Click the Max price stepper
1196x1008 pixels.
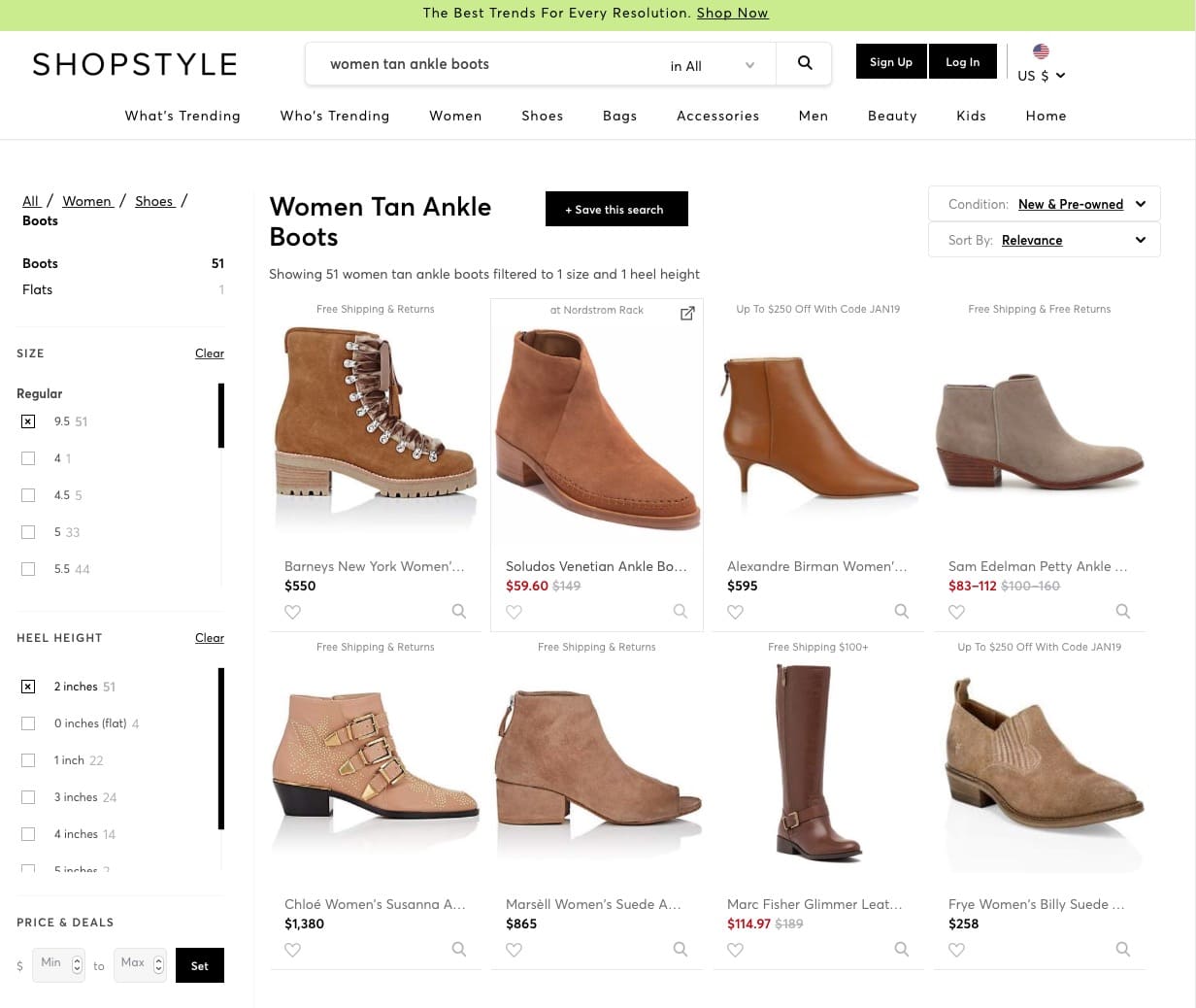pyautogui.click(x=159, y=965)
